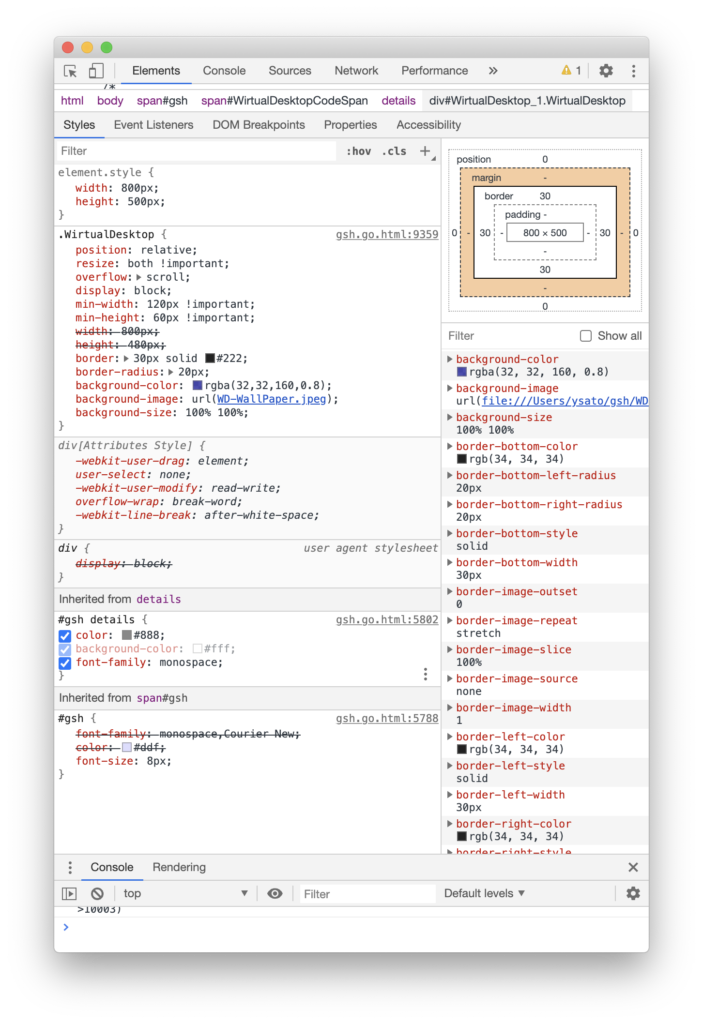Expand more DevTools tabs chevron
703x1024 pixels.
(x=493, y=71)
